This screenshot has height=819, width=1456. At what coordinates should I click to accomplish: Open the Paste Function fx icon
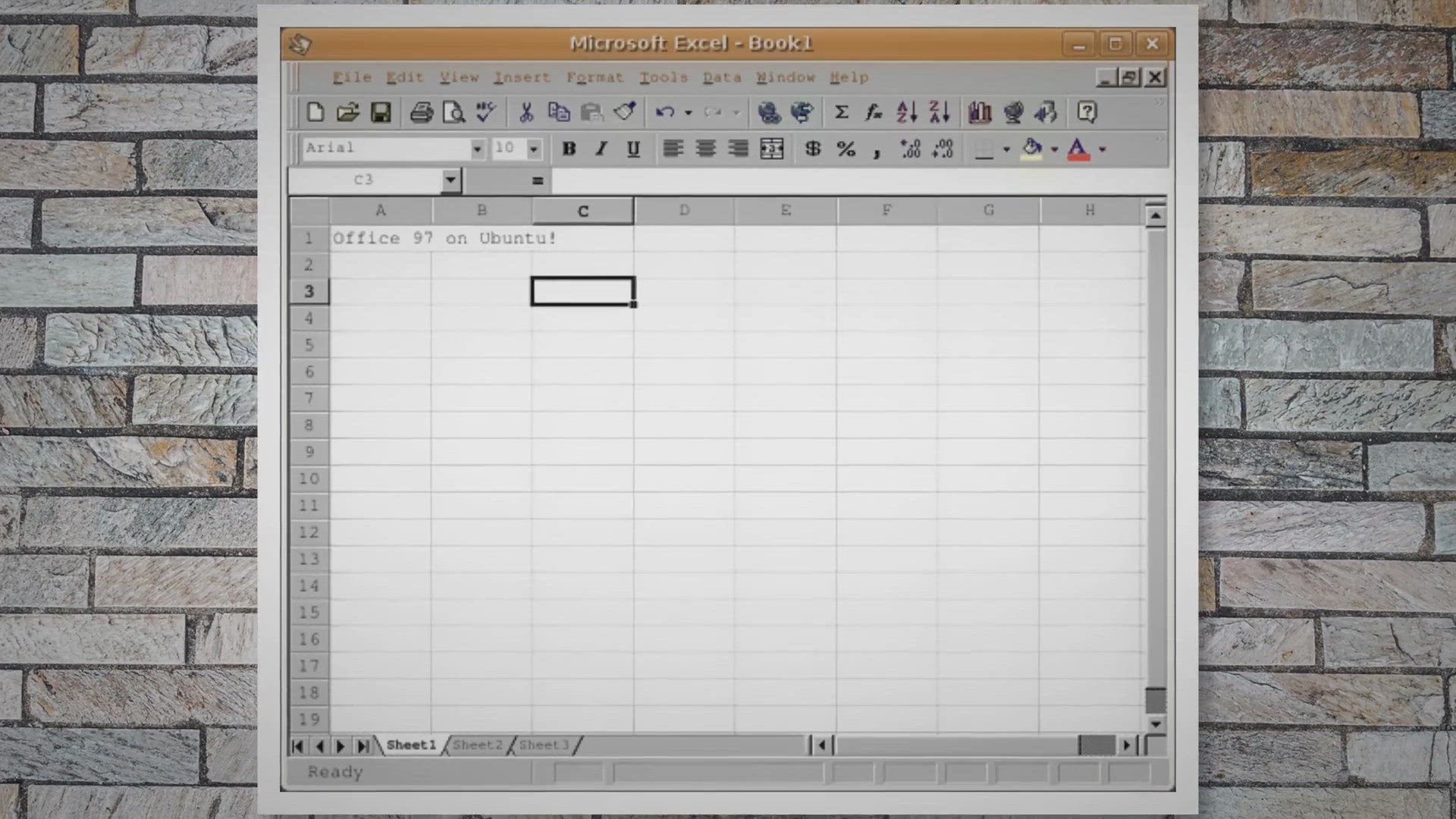tap(874, 112)
